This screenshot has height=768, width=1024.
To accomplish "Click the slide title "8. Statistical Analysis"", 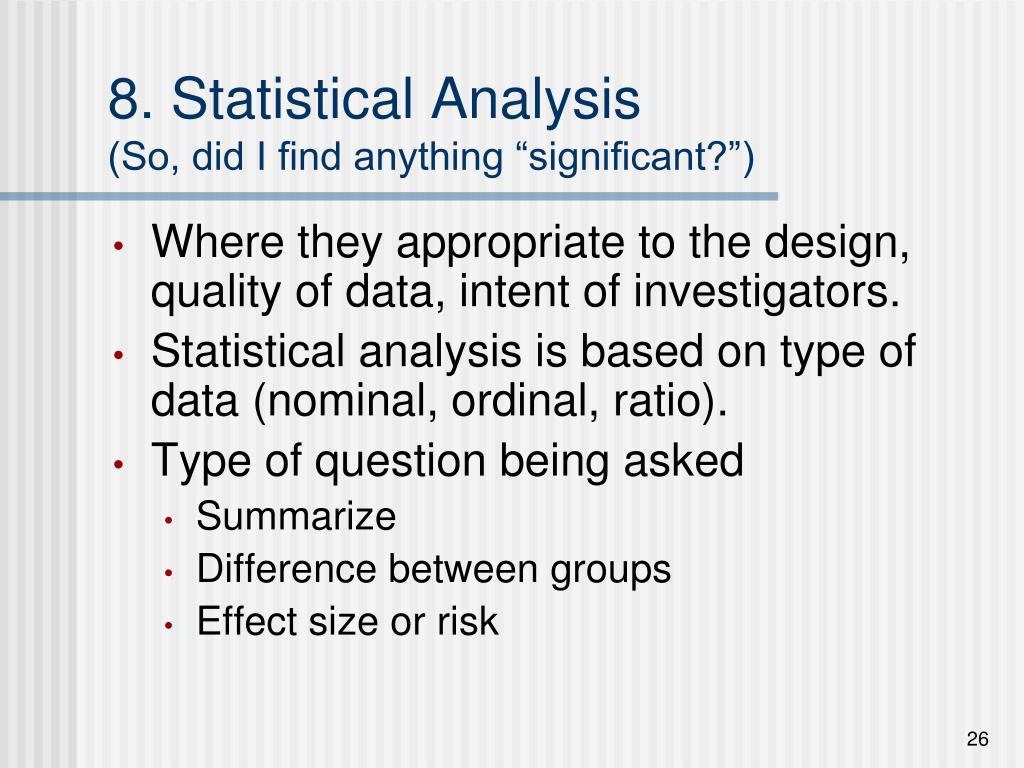I will [x=374, y=99].
